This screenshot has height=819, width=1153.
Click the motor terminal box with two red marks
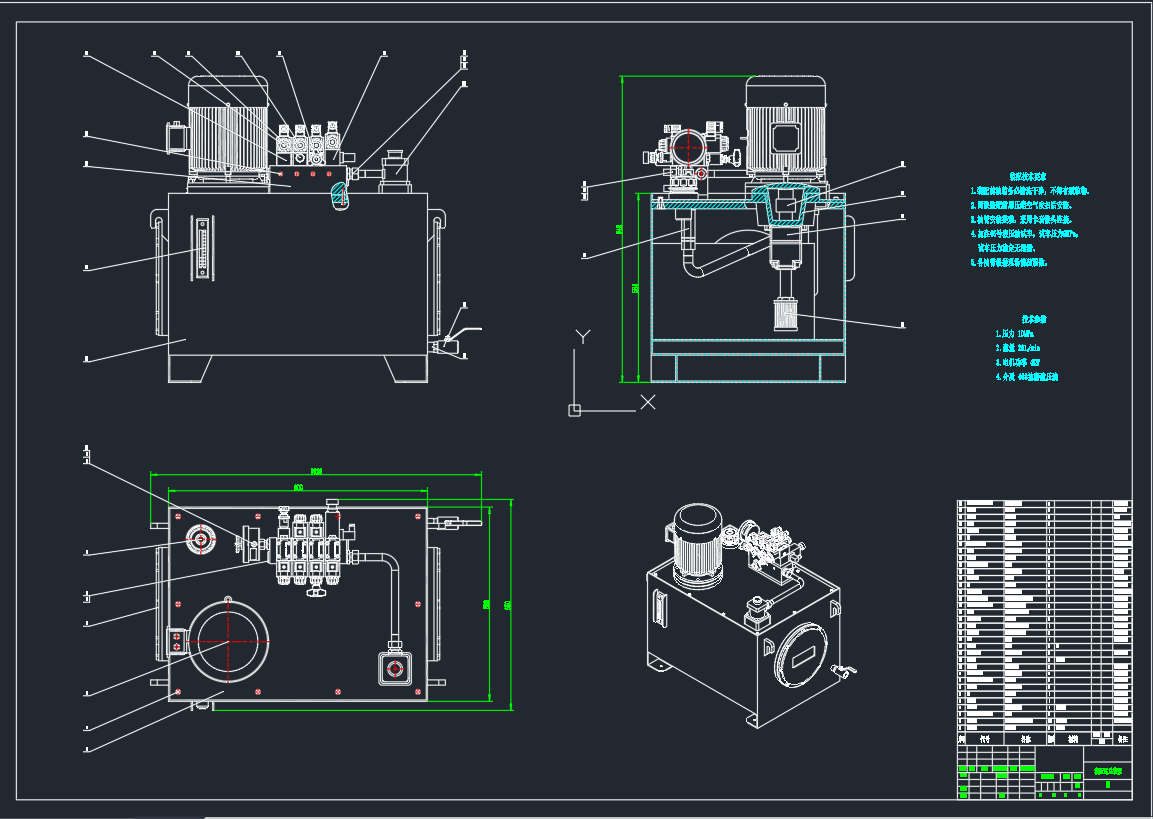click(x=176, y=641)
